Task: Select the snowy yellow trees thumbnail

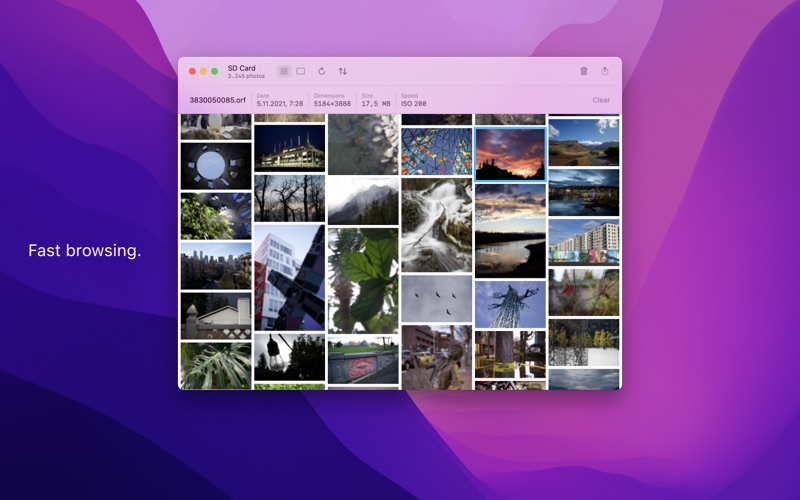Action: [584, 342]
